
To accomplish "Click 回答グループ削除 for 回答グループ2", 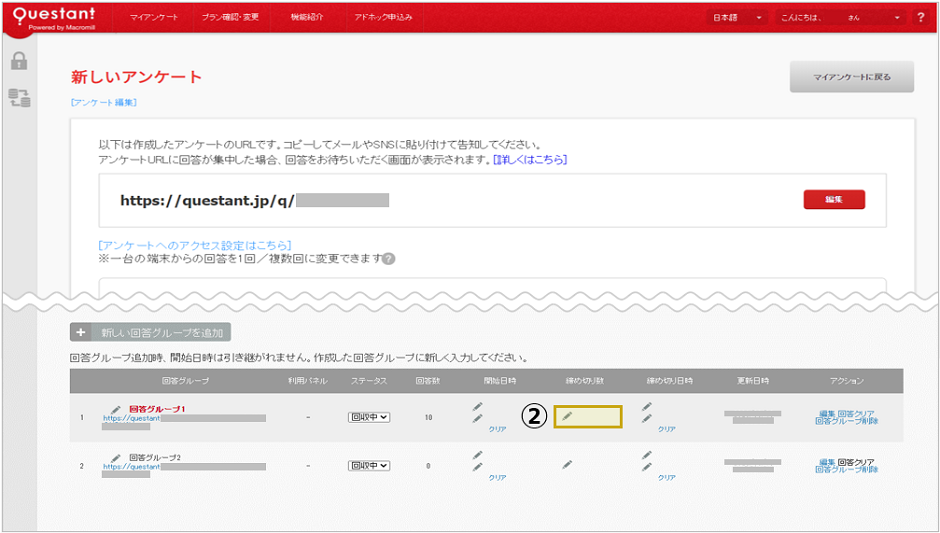I will point(846,470).
